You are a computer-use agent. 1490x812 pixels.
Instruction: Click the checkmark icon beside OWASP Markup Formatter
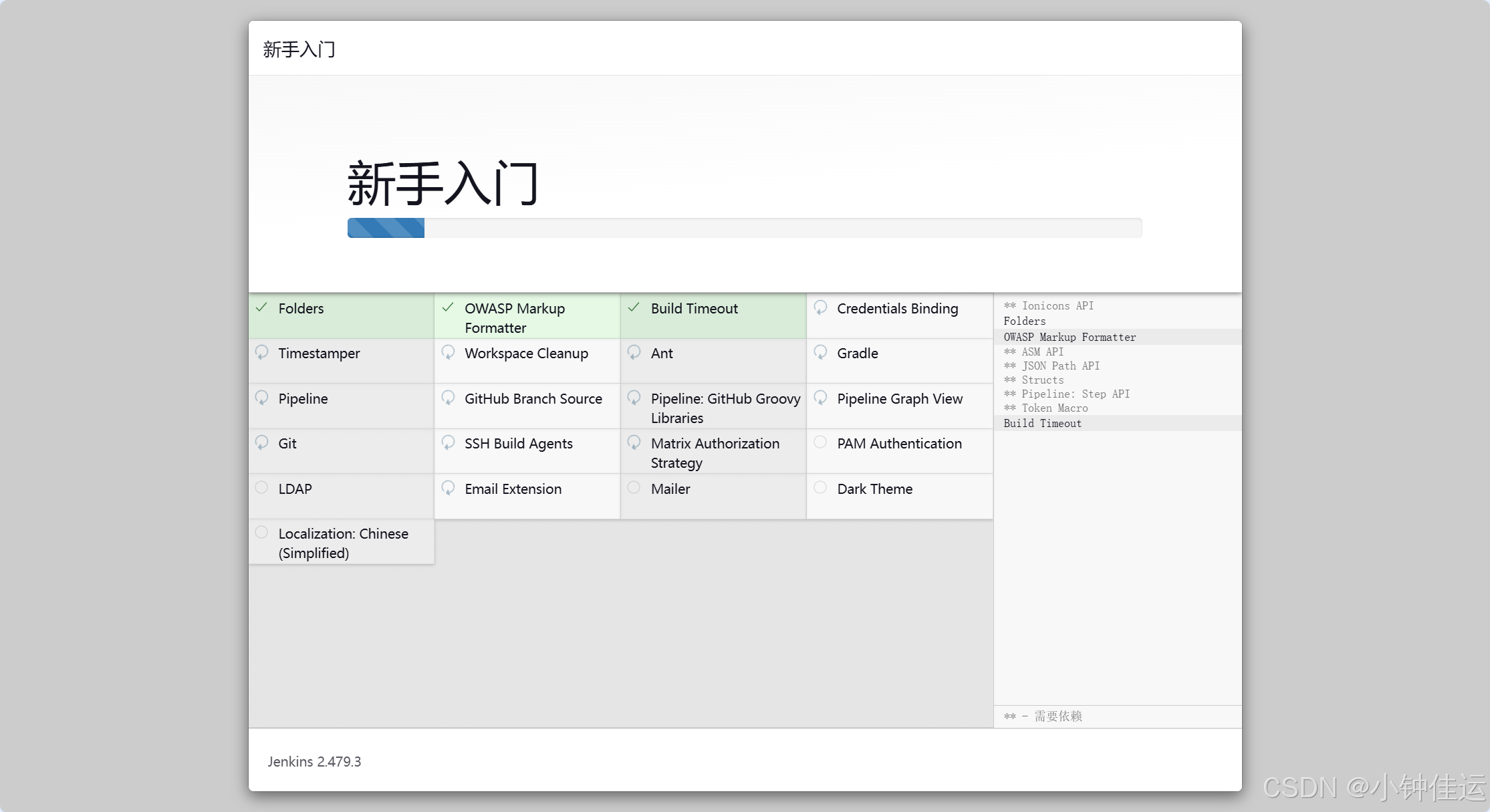[448, 307]
